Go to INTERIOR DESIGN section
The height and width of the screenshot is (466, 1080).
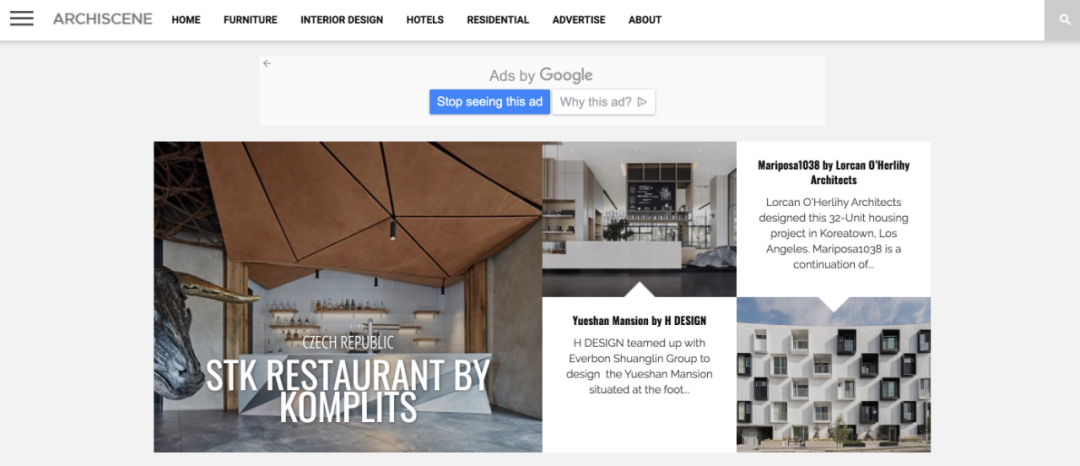pos(342,20)
